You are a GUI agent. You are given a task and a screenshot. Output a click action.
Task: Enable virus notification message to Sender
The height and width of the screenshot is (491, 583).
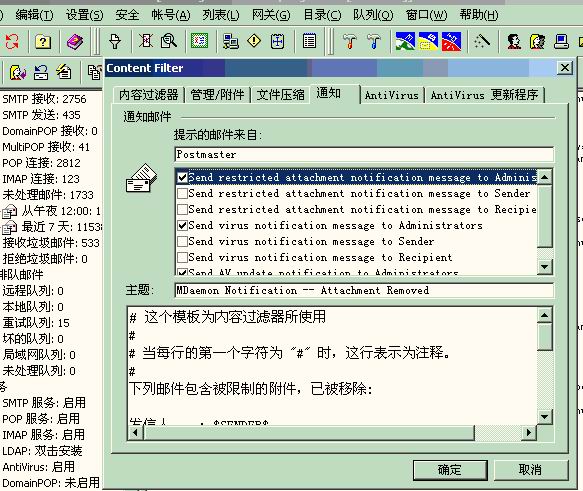point(182,242)
